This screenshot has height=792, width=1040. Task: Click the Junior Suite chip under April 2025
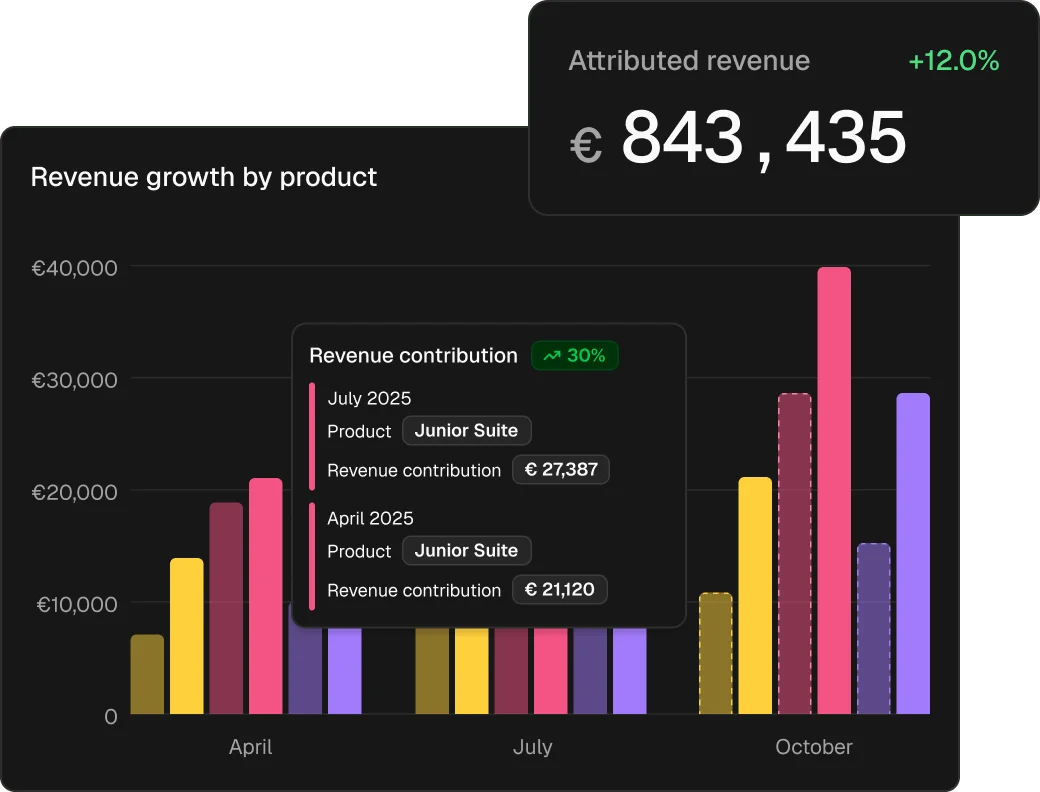tap(466, 551)
